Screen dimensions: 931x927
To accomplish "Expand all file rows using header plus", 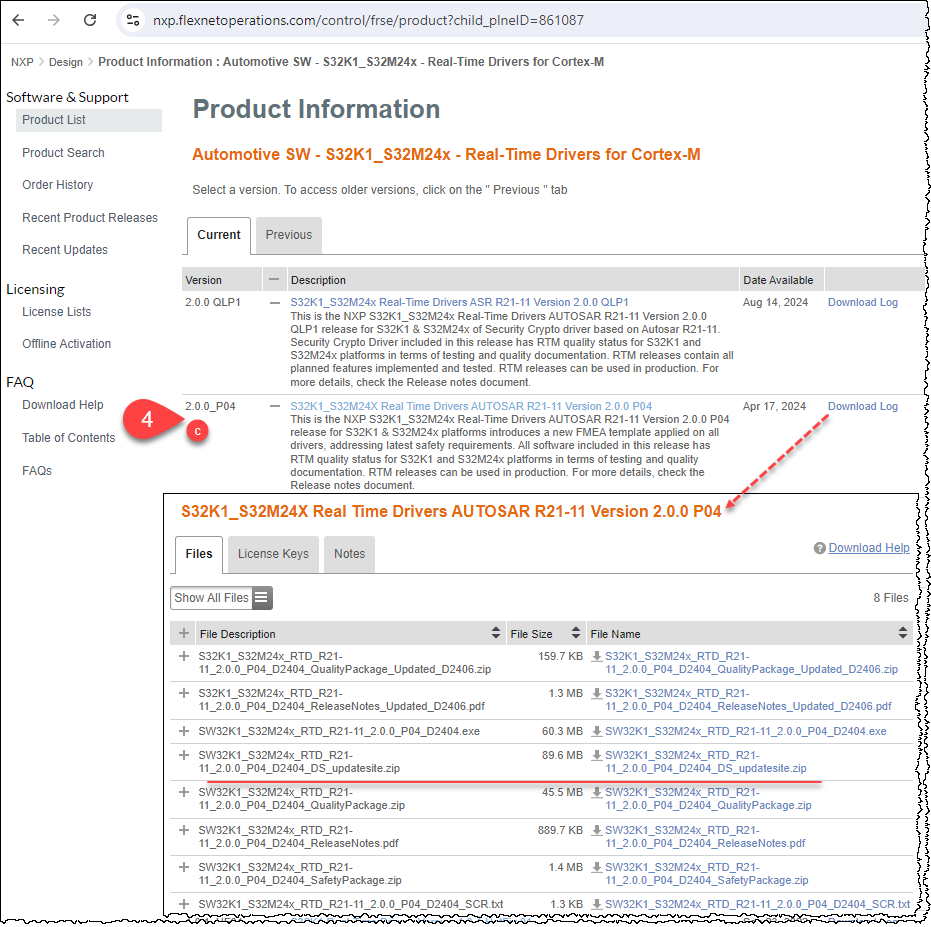I will [x=183, y=633].
